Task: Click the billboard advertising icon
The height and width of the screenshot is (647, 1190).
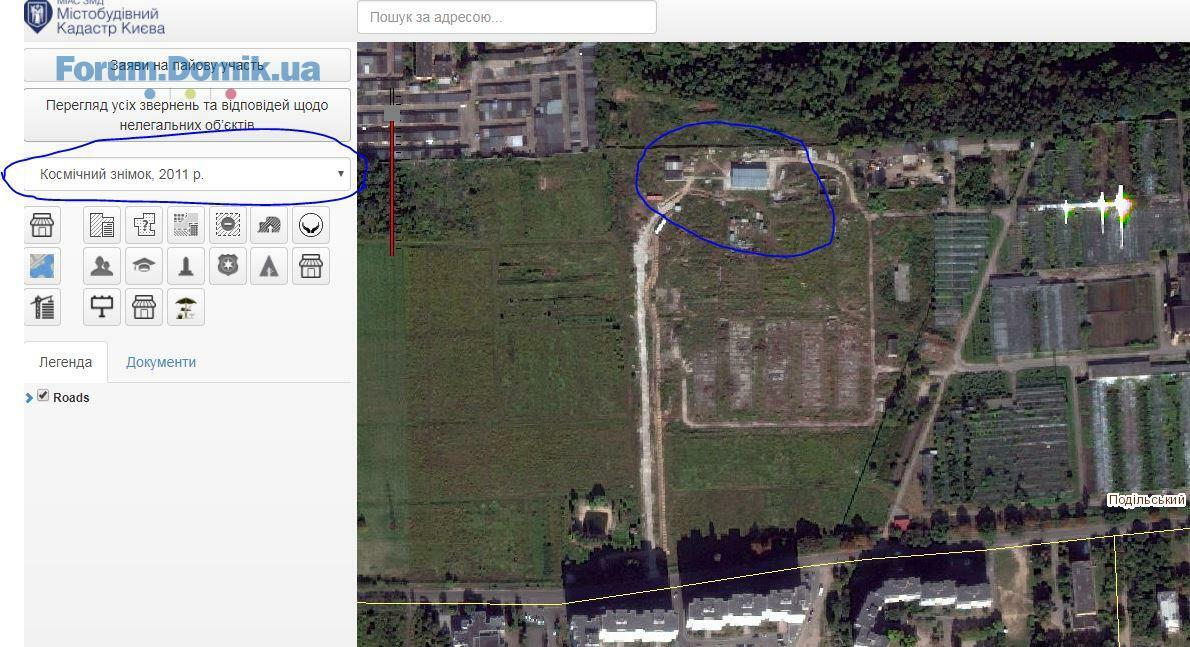Action: pos(102,307)
